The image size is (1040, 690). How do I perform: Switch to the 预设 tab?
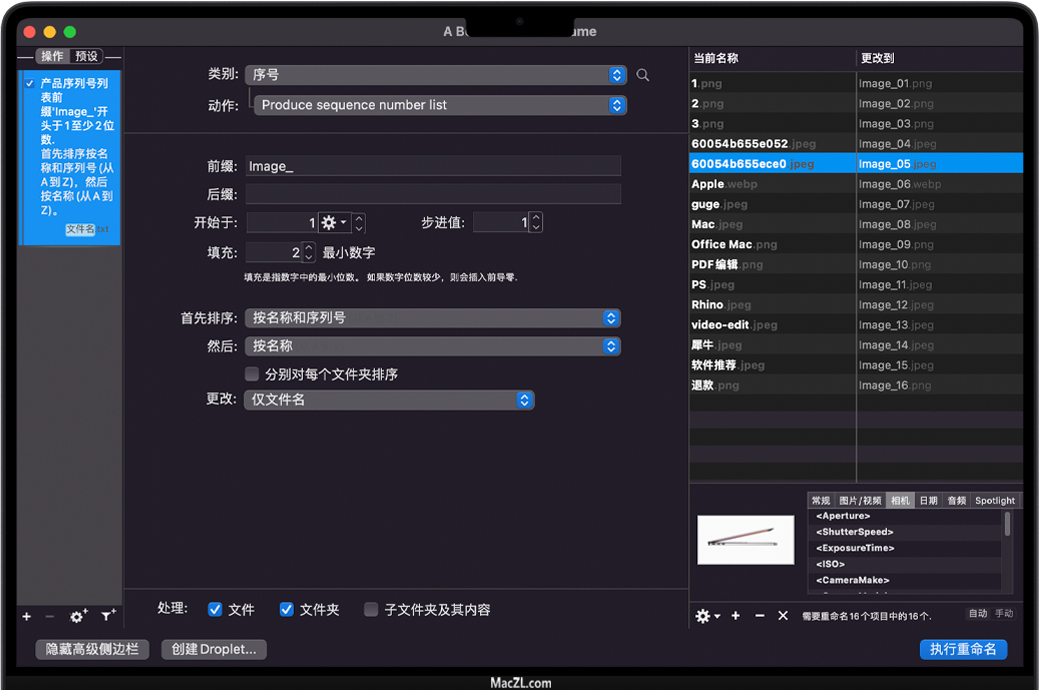point(87,56)
